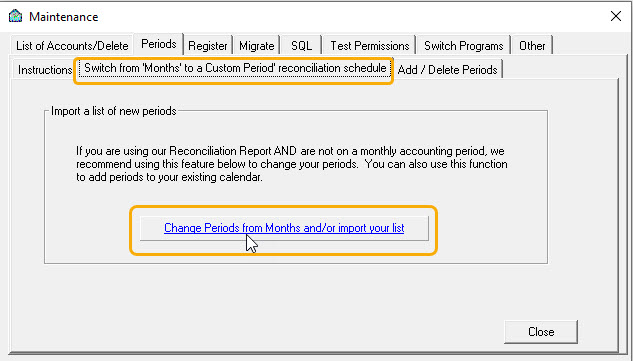Screen dimensions: 633x361
Task: Click the Maintenance title bar text
Action: click(63, 17)
